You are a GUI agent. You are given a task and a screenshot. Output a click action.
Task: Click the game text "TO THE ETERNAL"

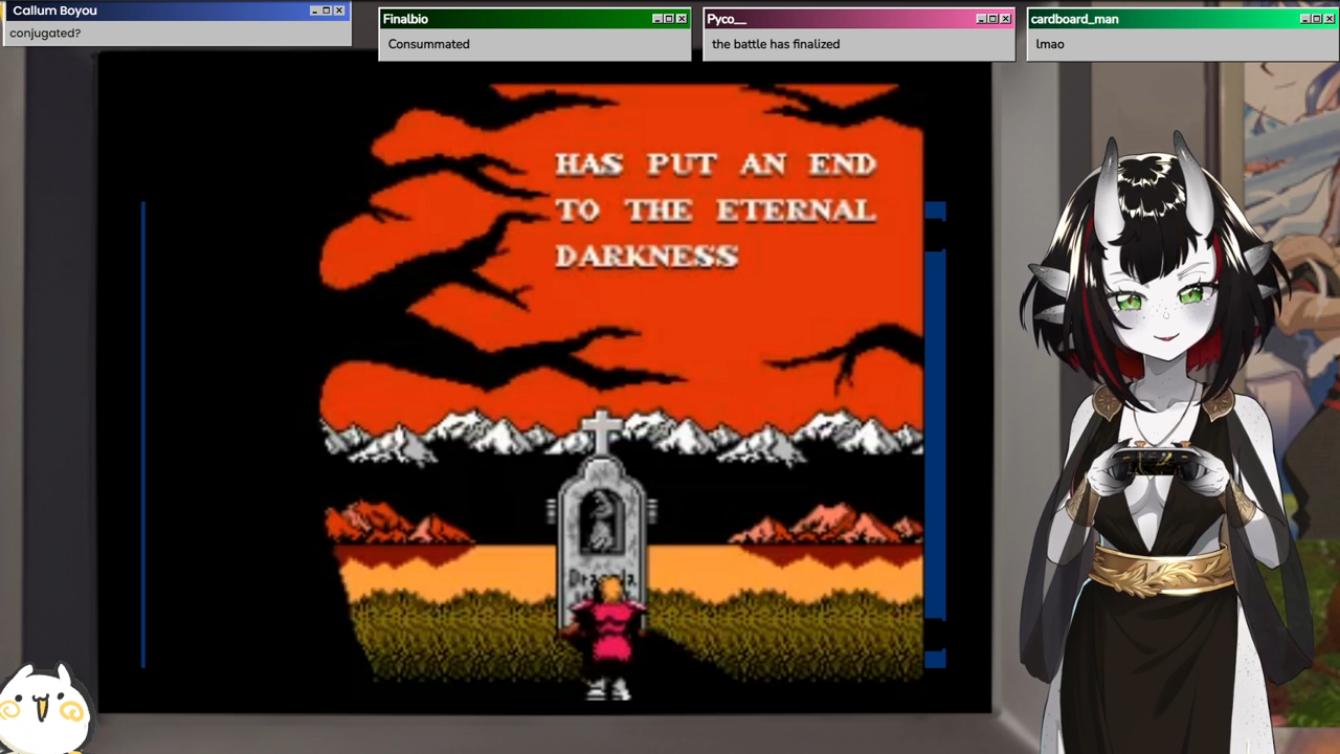click(x=716, y=210)
